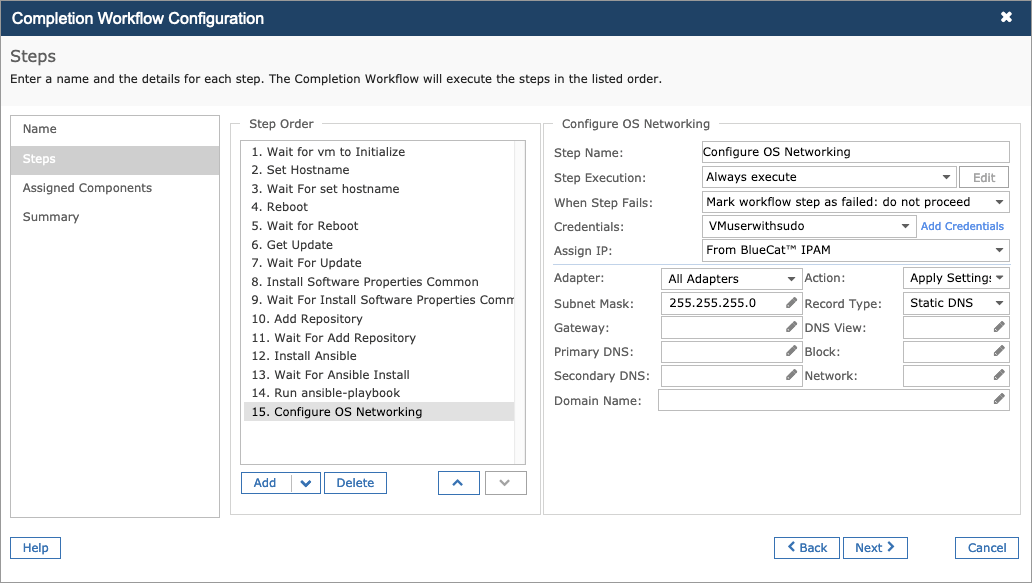Screen dimensions: 1032x583
Task: Select step "1. Wait for vm to Initialize"
Action: (x=379, y=152)
